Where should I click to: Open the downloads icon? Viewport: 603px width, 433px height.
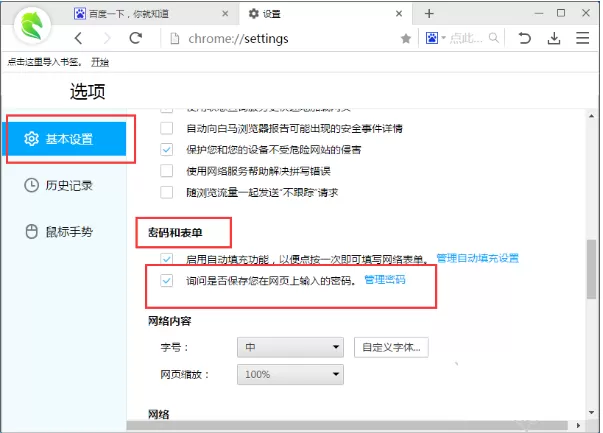(554, 38)
